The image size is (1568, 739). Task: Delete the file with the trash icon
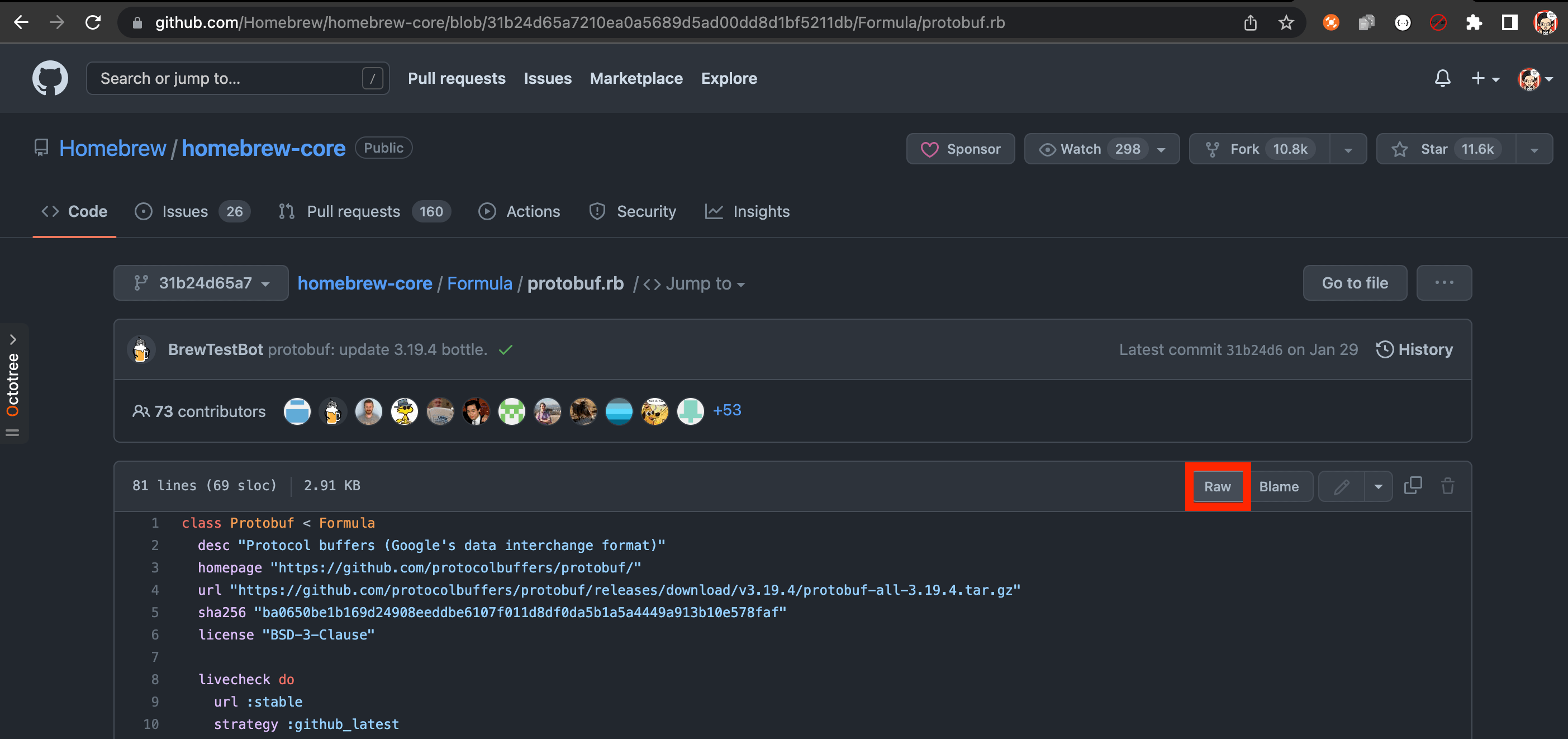coord(1447,486)
